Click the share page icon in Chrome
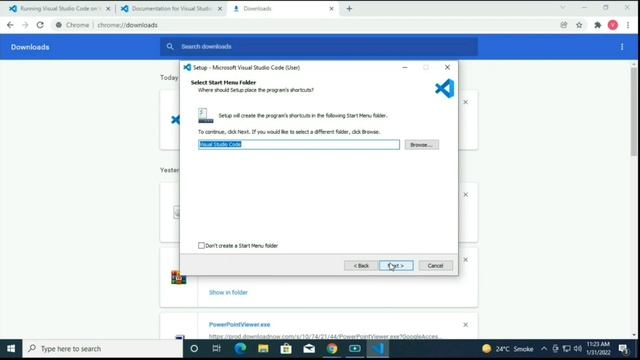This screenshot has width=640, height=360. (564, 25)
